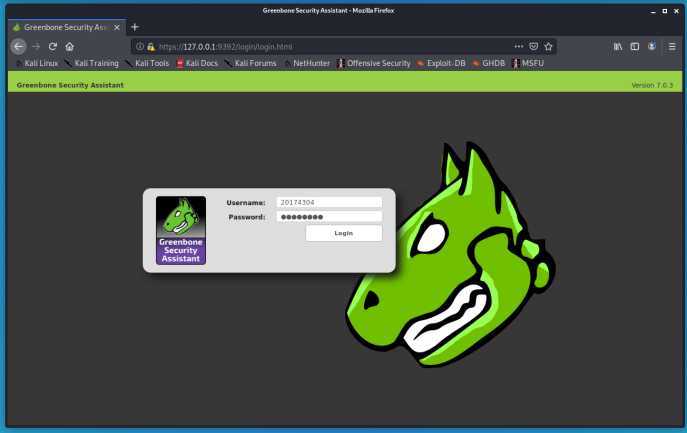The height and width of the screenshot is (433, 687).
Task: Open the Firefox account icon
Action: 652,46
